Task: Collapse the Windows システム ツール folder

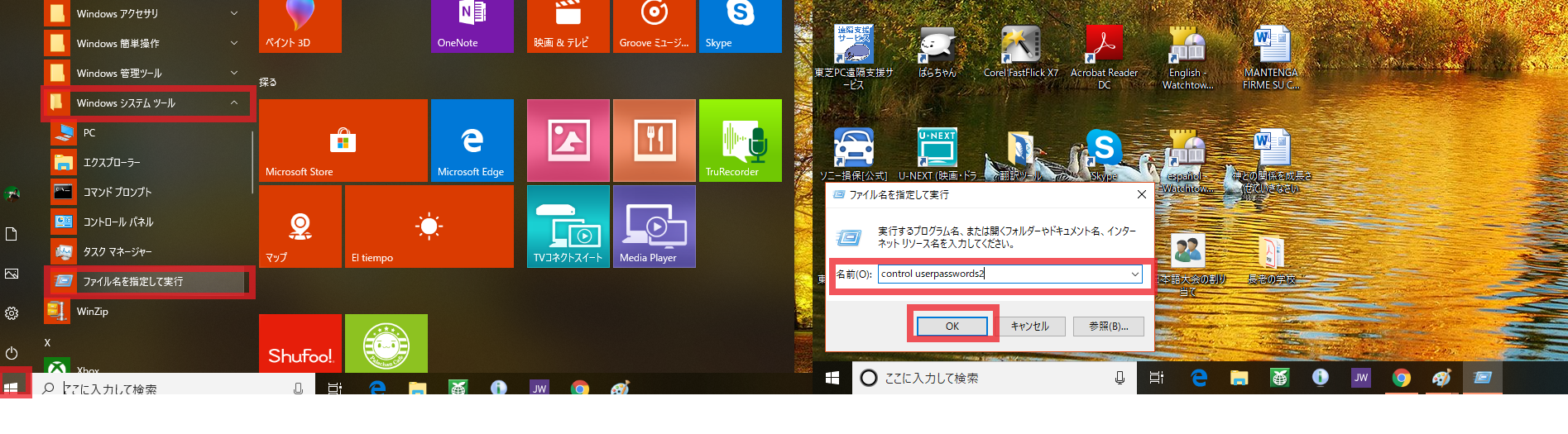Action: [149, 103]
